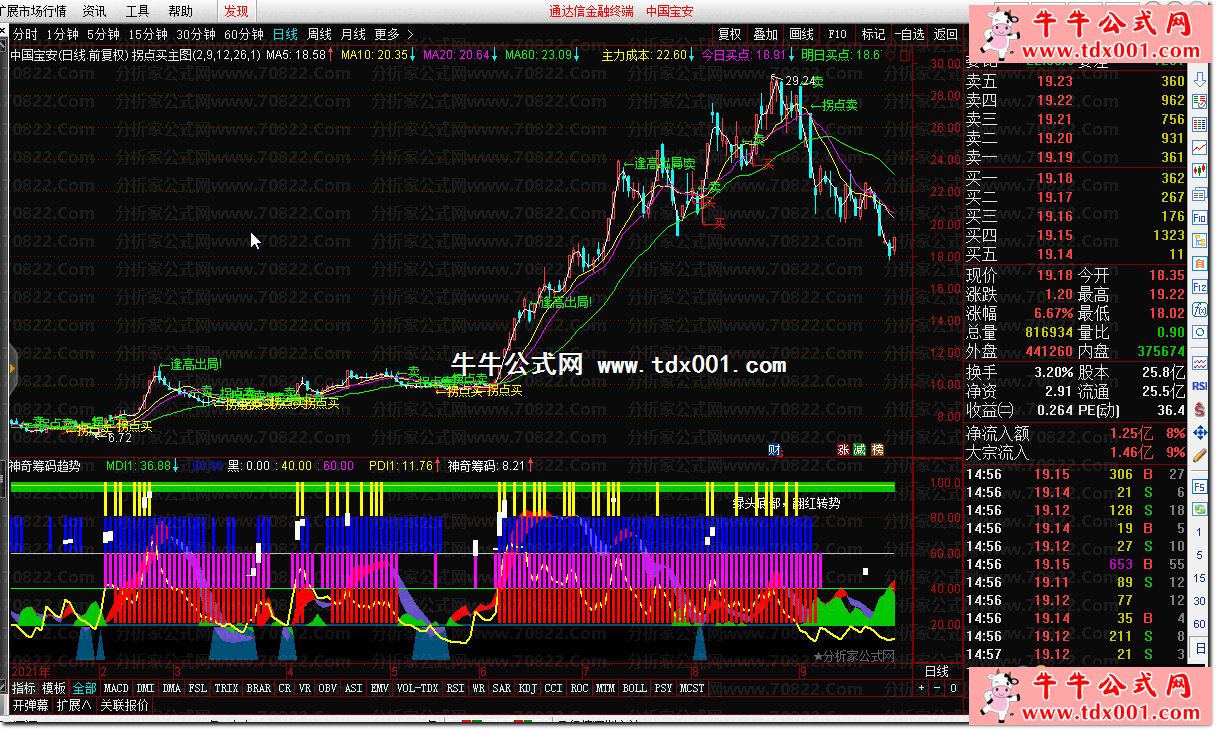Click the 画线 button
1217x730 pixels.
tap(802, 34)
